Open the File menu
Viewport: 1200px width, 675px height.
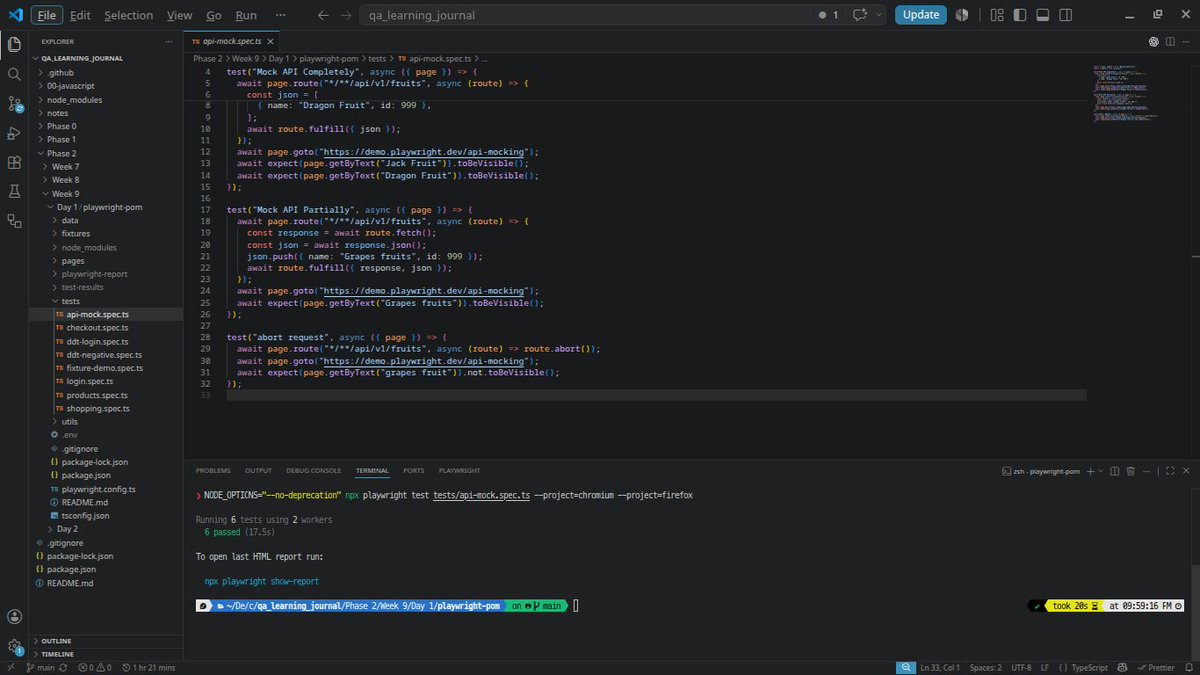(x=46, y=15)
